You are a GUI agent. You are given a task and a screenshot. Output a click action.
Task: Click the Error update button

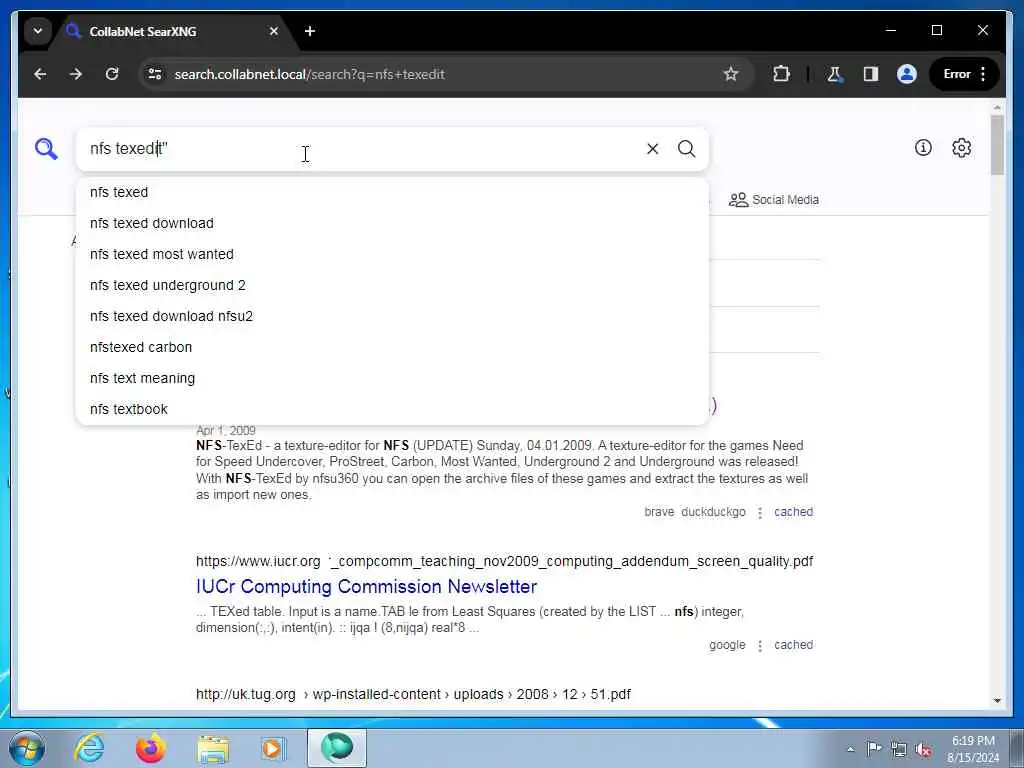(964, 74)
